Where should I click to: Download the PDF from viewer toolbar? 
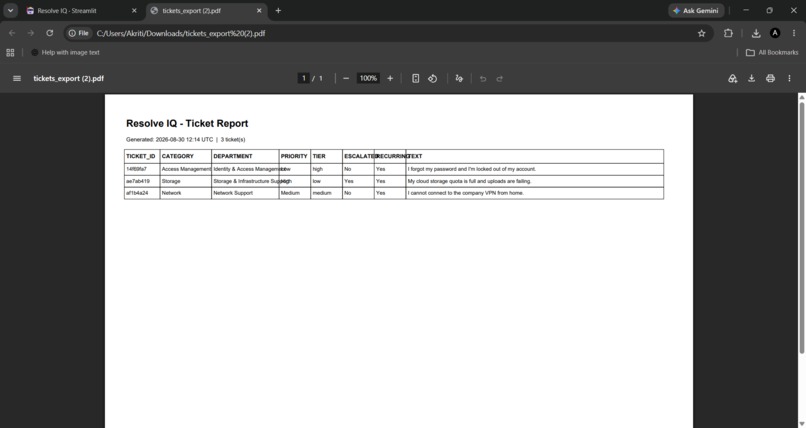coord(751,79)
